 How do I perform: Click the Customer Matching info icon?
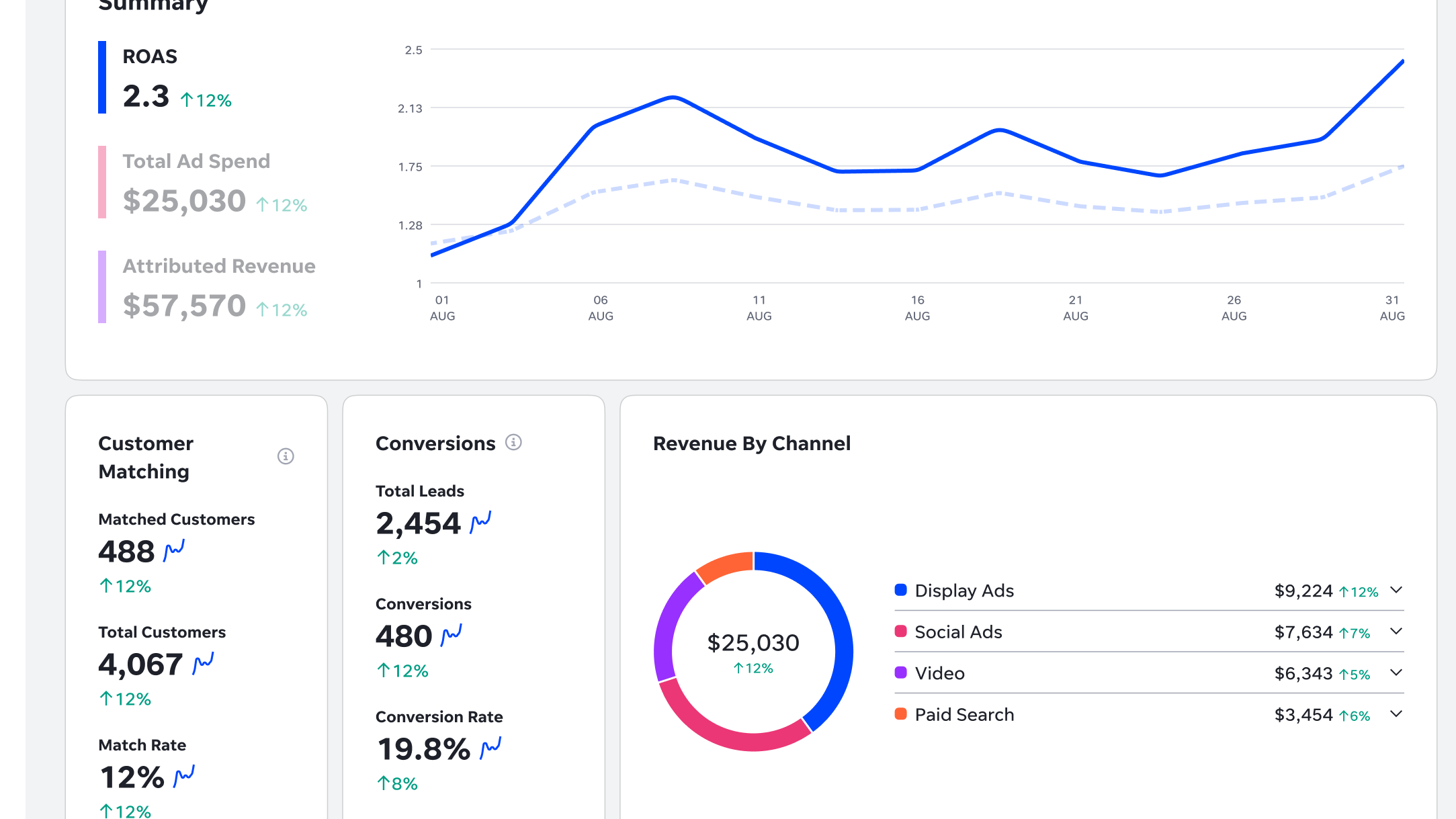point(286,456)
